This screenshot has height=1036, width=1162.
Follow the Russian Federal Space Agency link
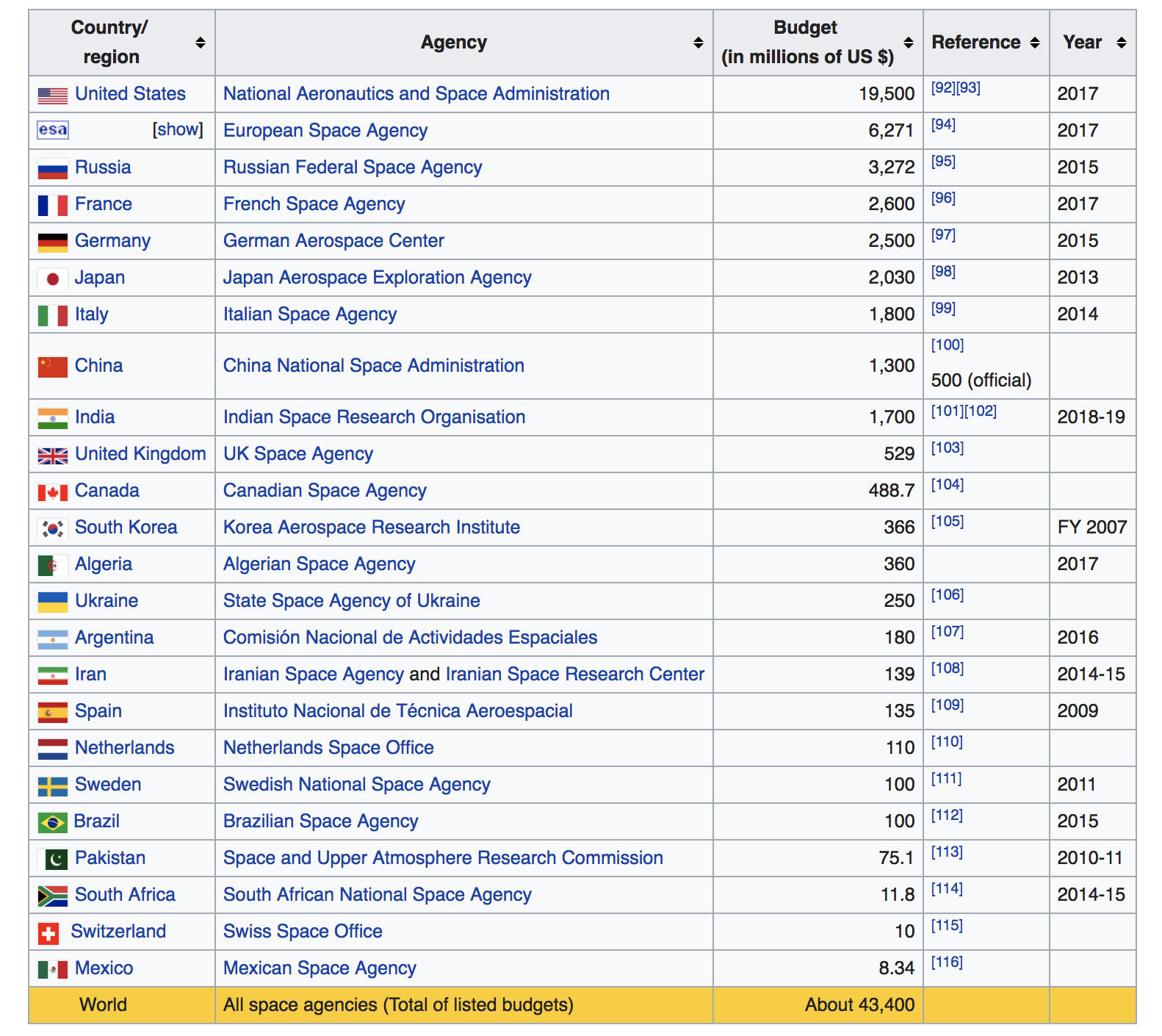[353, 168]
